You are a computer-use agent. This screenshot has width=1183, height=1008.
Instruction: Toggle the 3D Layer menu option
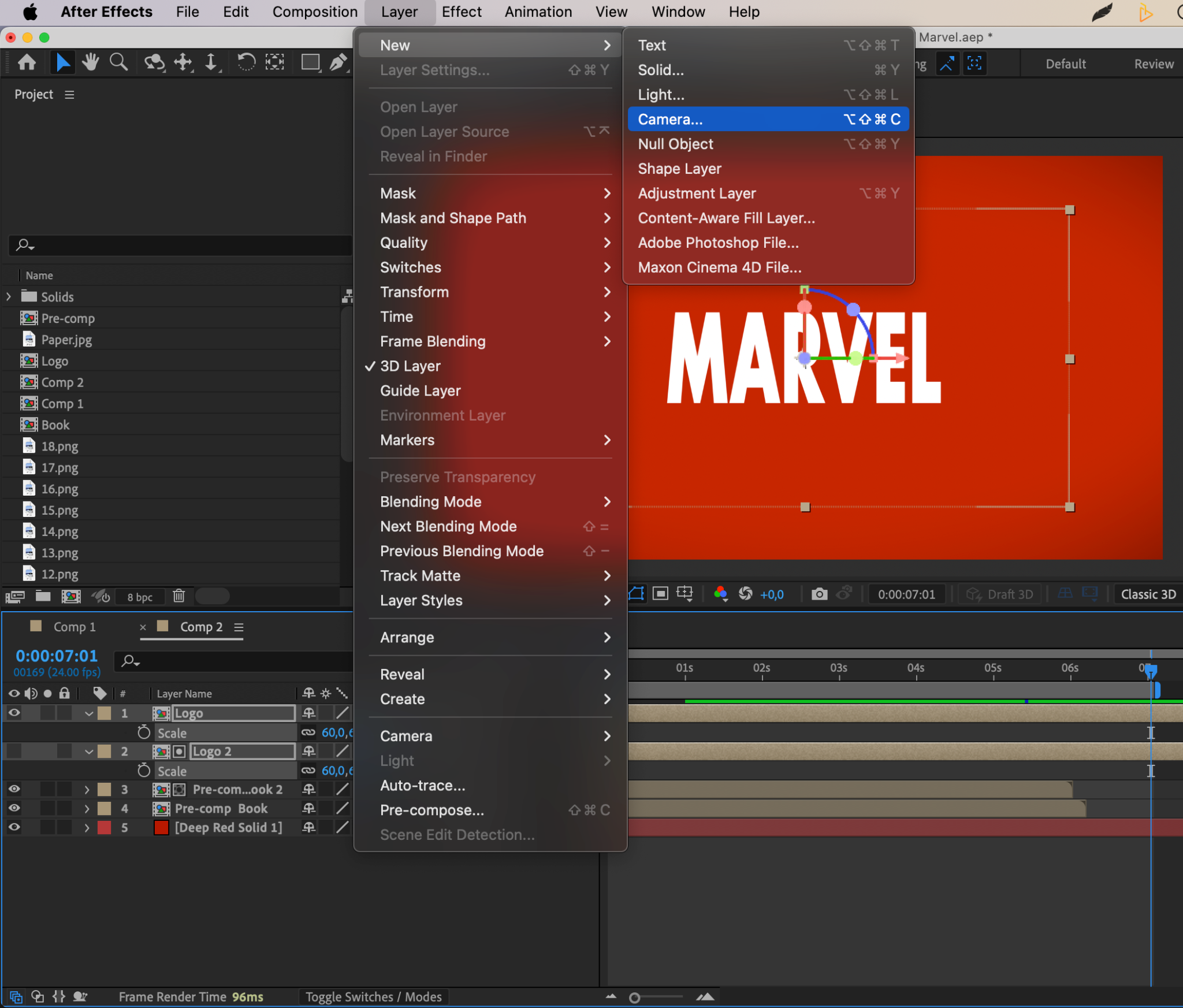click(410, 366)
